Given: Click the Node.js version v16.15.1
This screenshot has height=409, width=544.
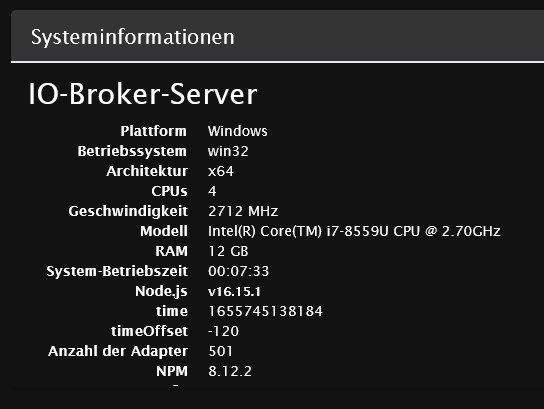Looking at the screenshot, I should (x=235, y=291).
